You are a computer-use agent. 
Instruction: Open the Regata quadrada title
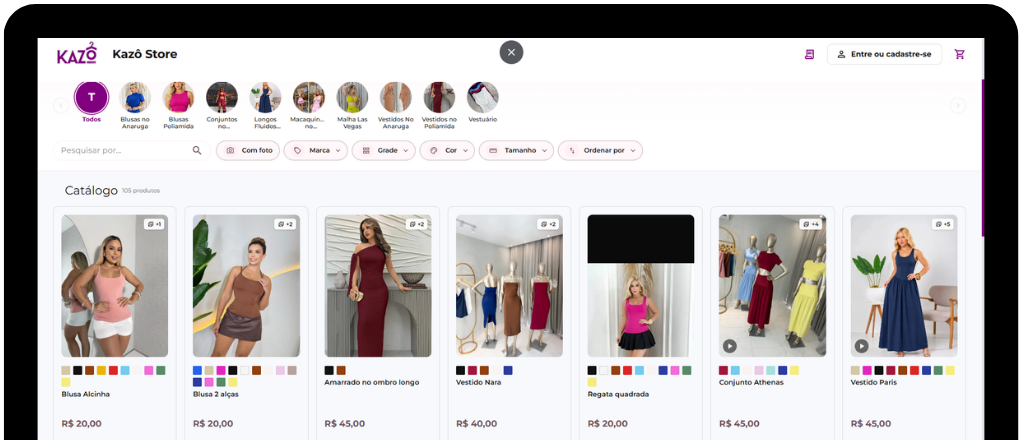[x=618, y=394]
